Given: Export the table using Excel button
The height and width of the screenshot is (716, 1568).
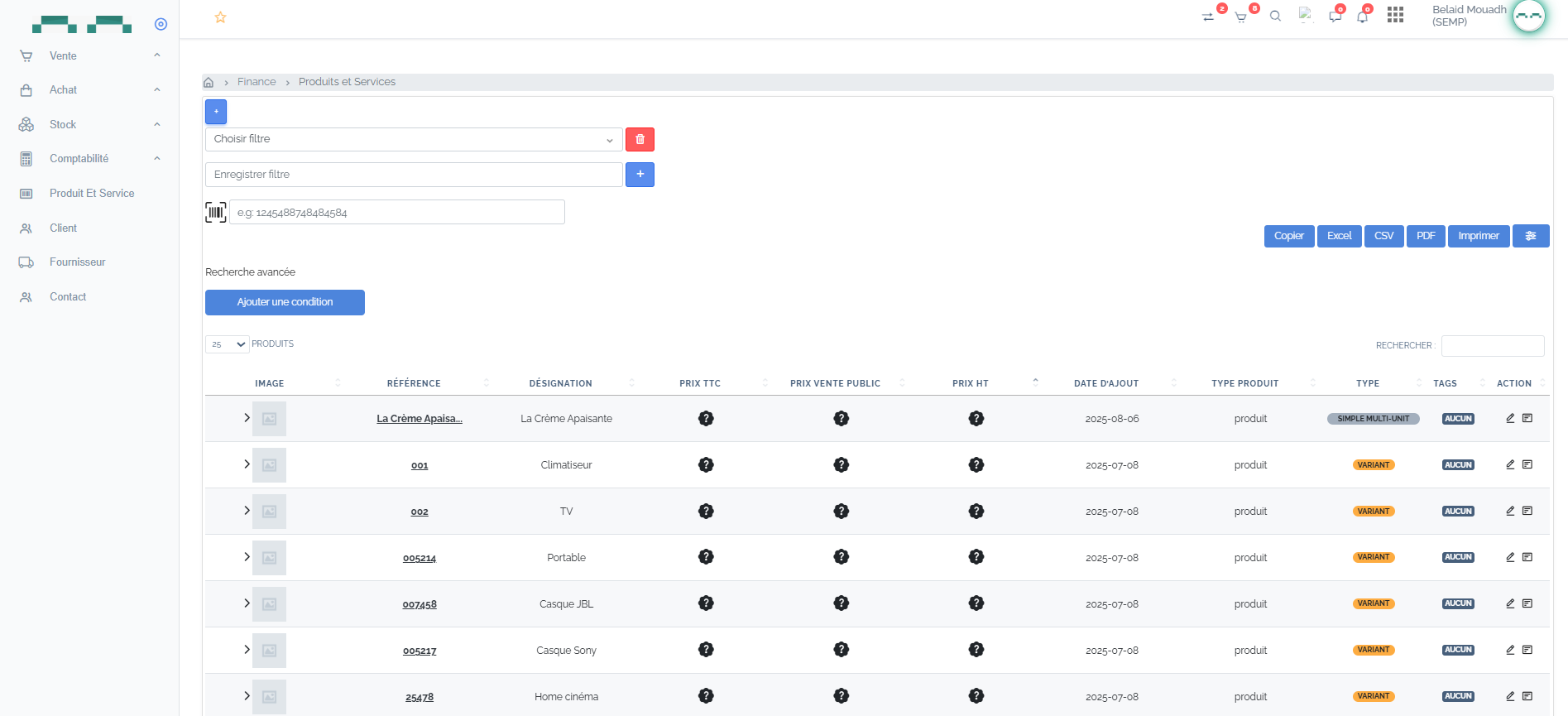Looking at the screenshot, I should 1339,236.
